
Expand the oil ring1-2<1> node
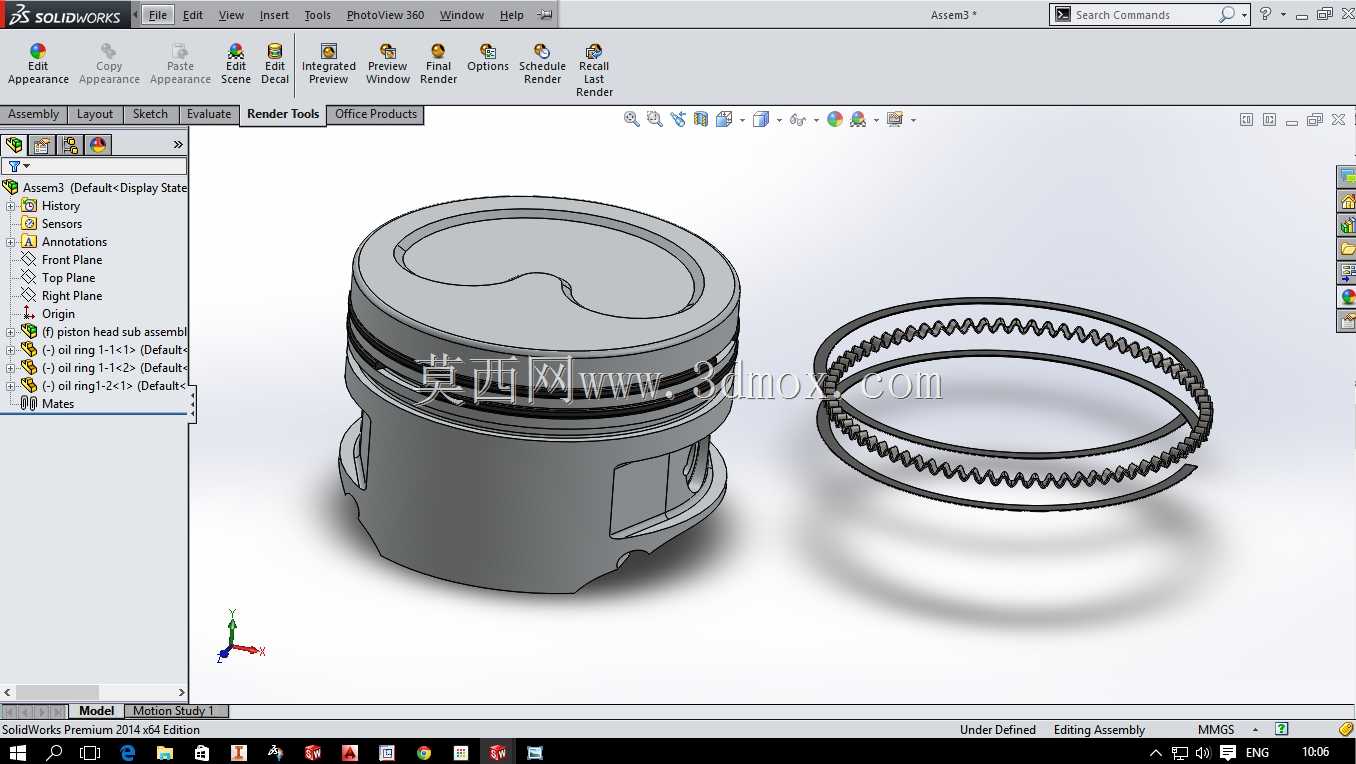pyautogui.click(x=11, y=386)
